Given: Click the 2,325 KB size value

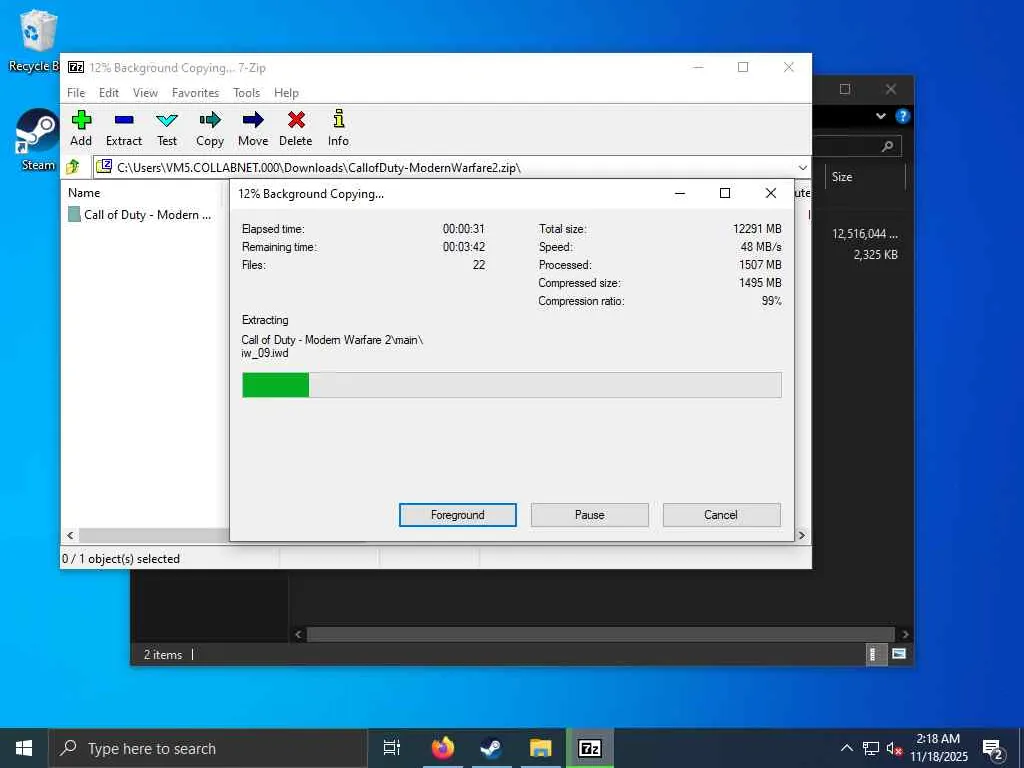Looking at the screenshot, I should point(876,255).
